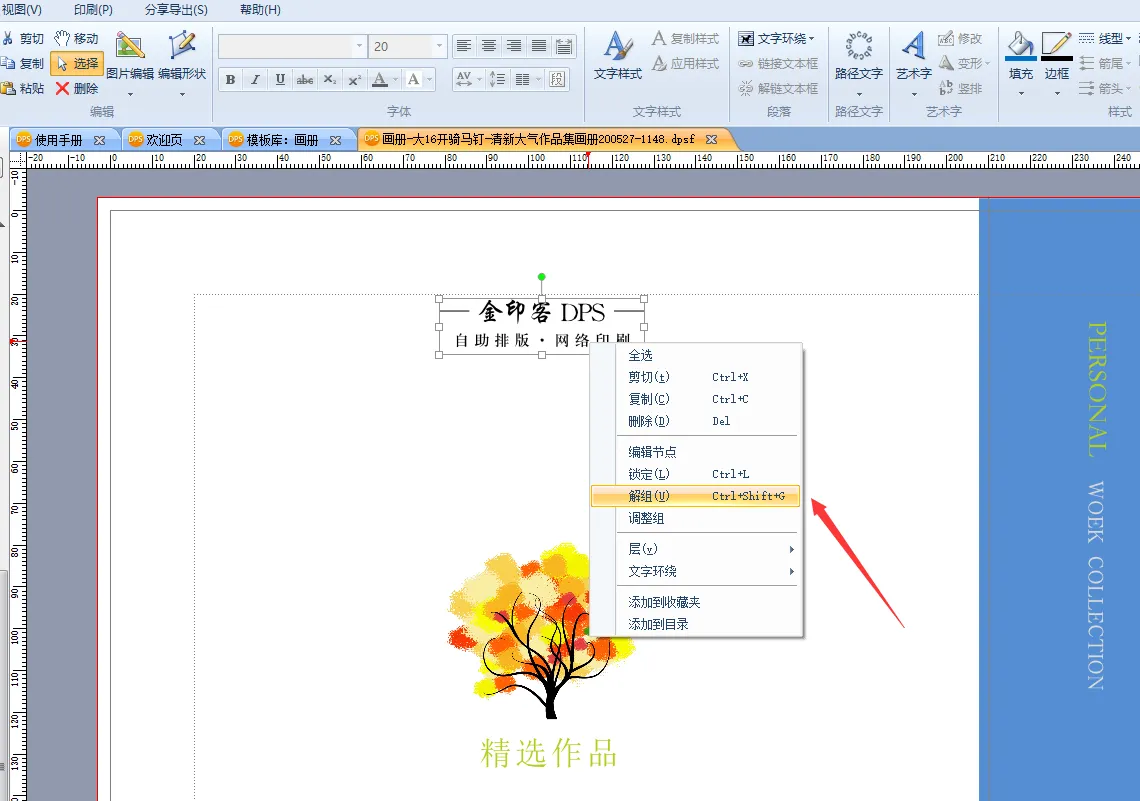Center align the text
This screenshot has height=801, width=1140.
(x=489, y=47)
